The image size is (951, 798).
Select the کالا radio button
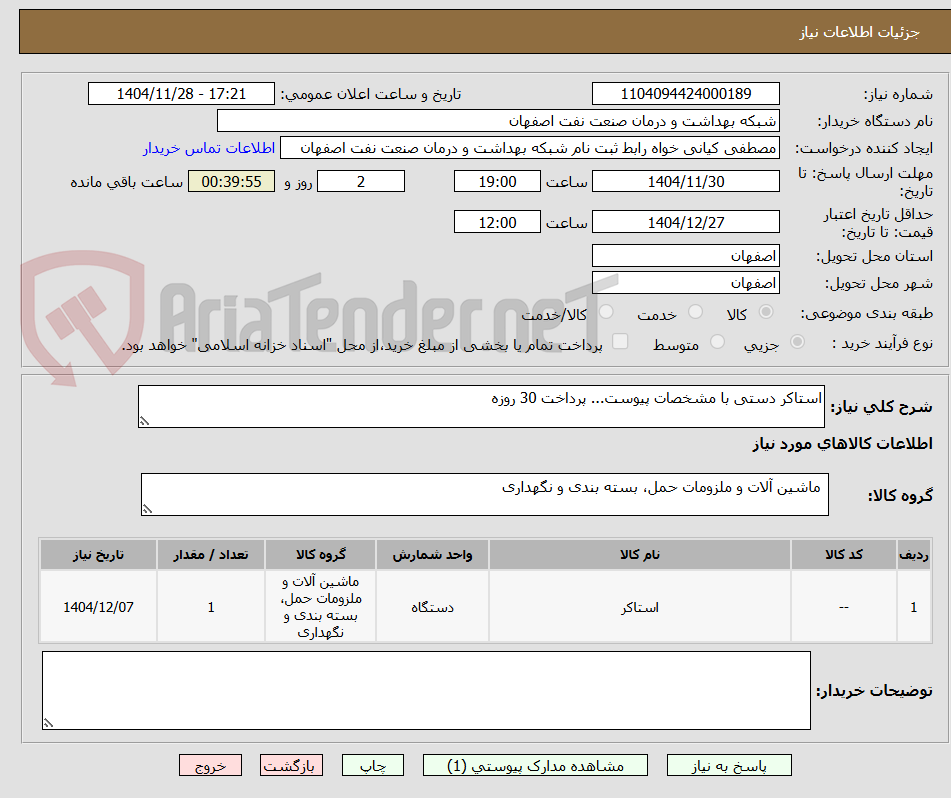pos(766,312)
